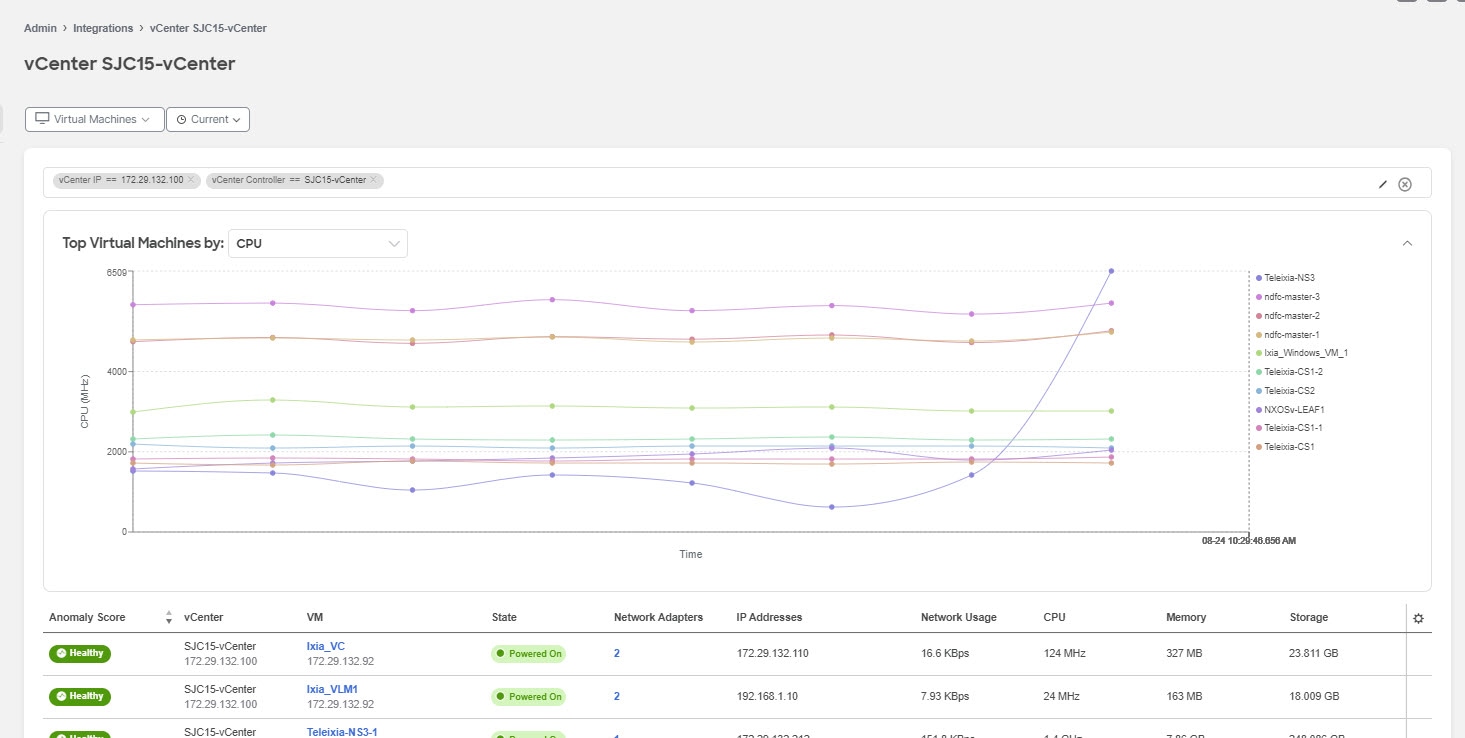Open the Ixia_VLM1 virtual machine link

click(332, 689)
